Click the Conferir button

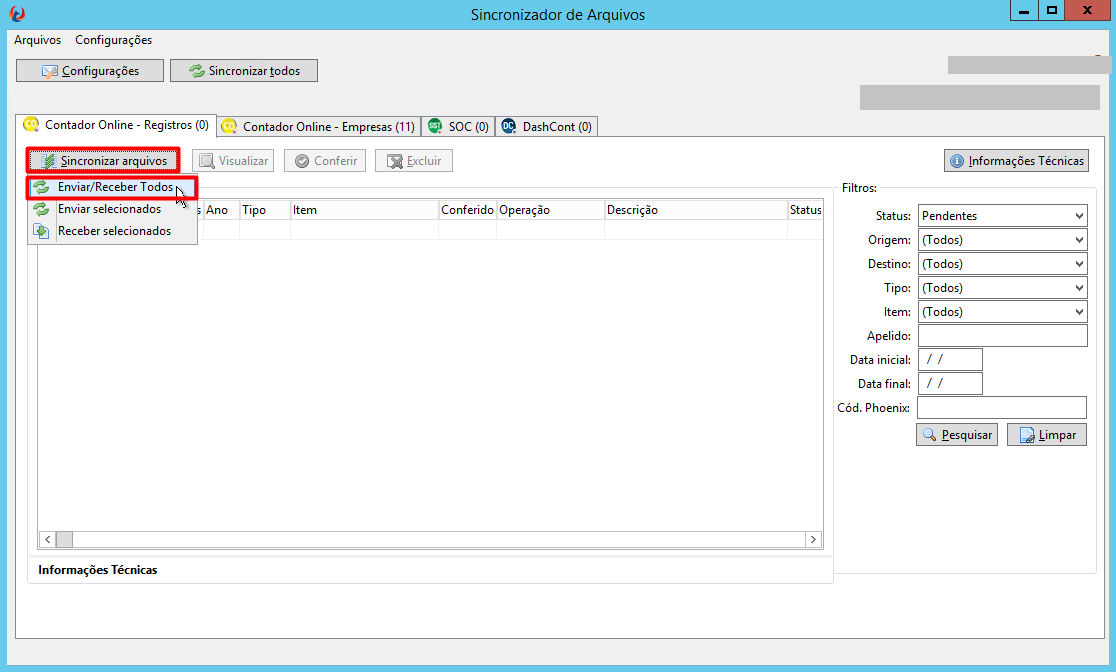325,161
